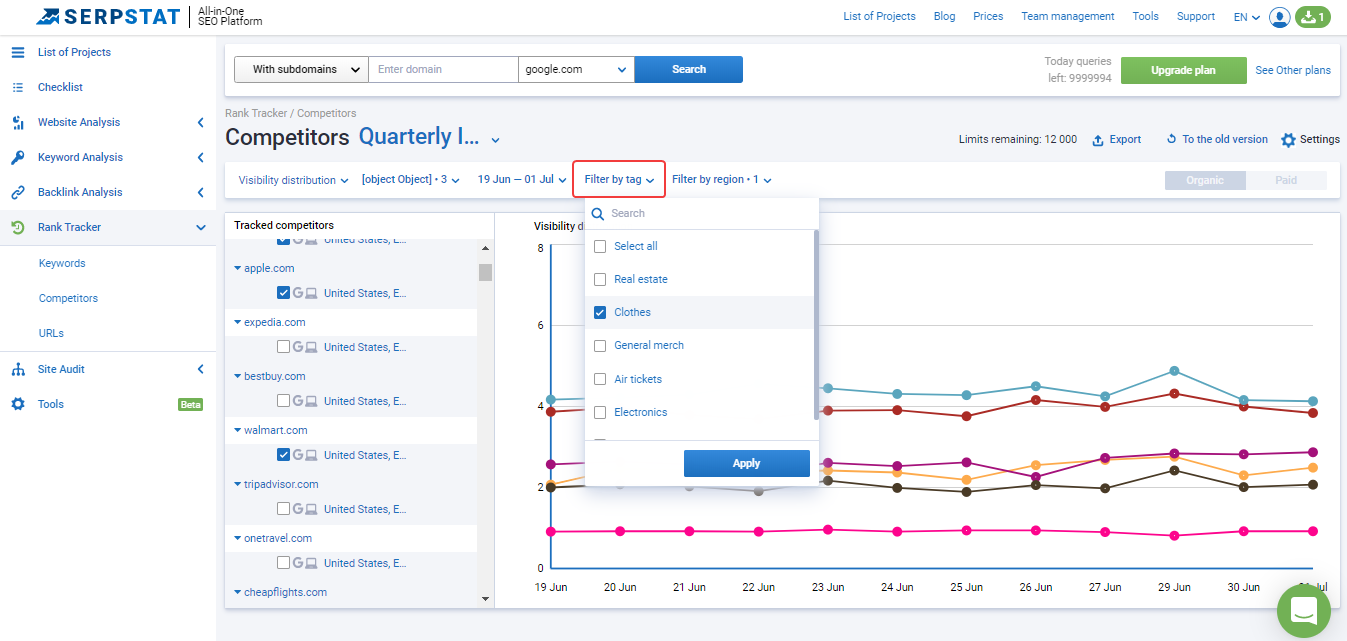Collapse the walmart.com competitor group
This screenshot has height=641, width=1347.
coord(238,430)
